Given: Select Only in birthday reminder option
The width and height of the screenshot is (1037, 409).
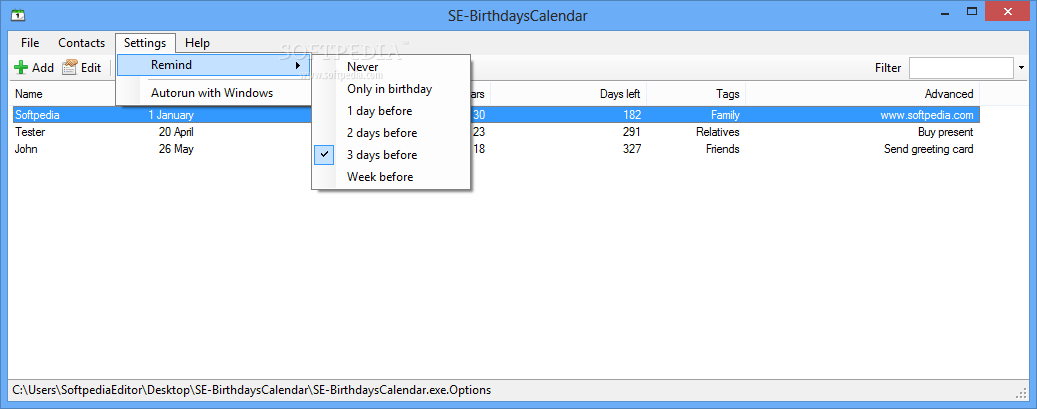Looking at the screenshot, I should click(391, 89).
